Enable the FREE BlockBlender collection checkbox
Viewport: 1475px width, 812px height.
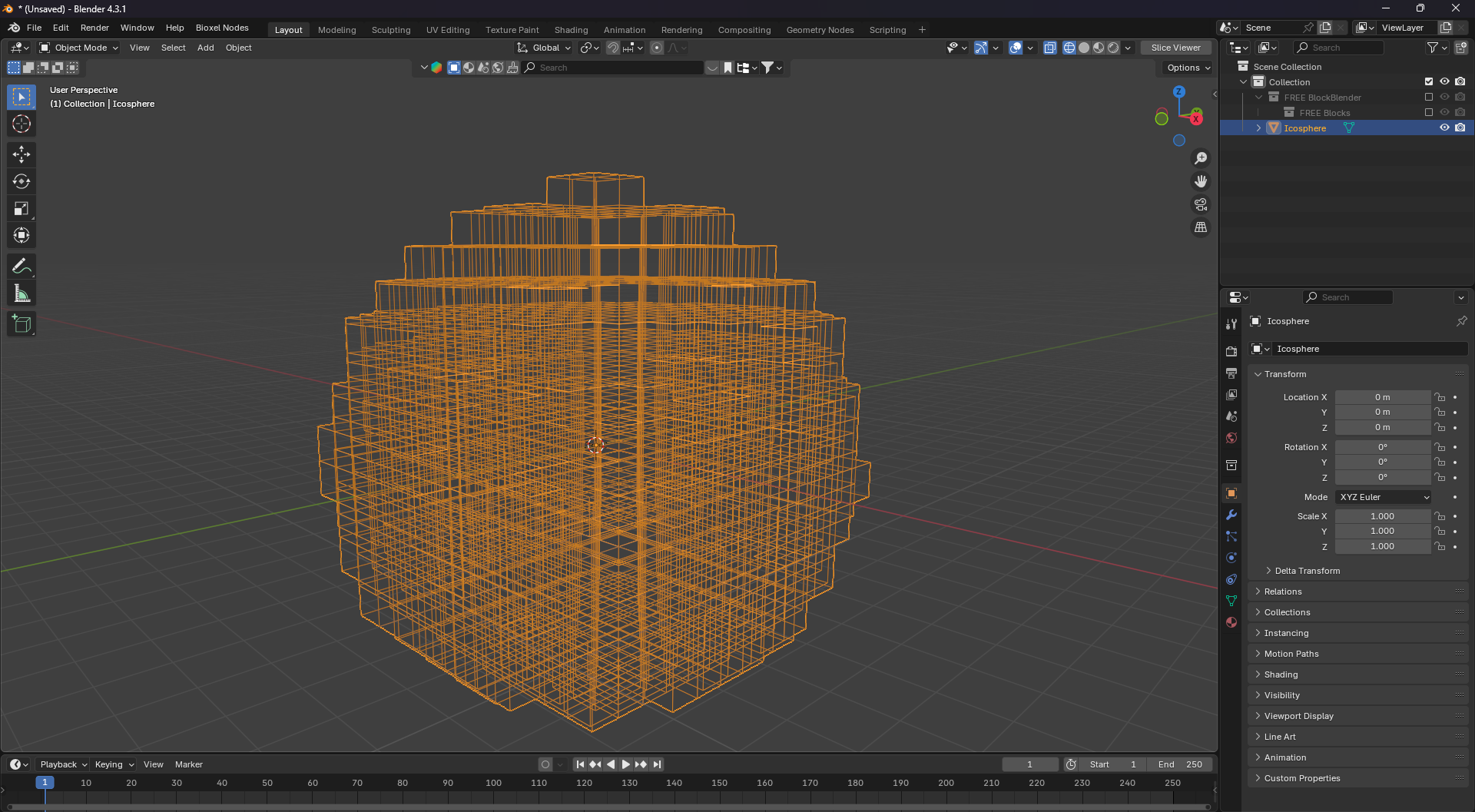1429,97
